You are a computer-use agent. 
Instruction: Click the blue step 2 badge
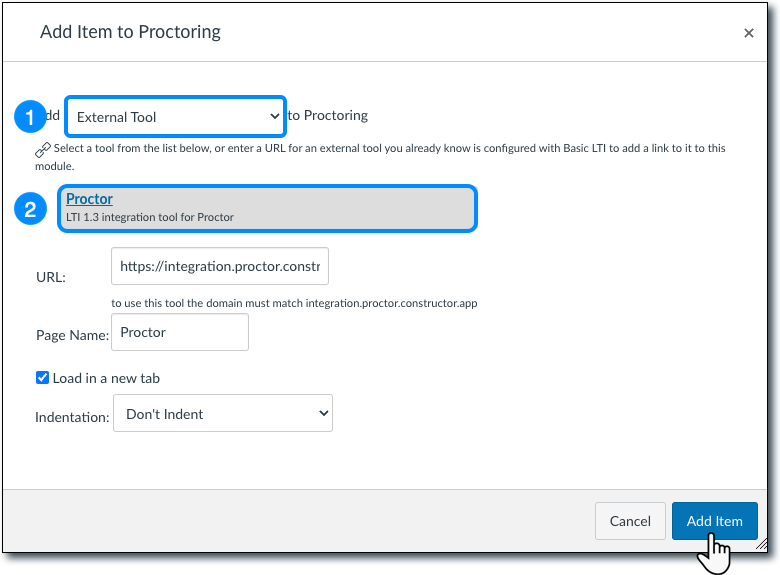pyautogui.click(x=30, y=209)
